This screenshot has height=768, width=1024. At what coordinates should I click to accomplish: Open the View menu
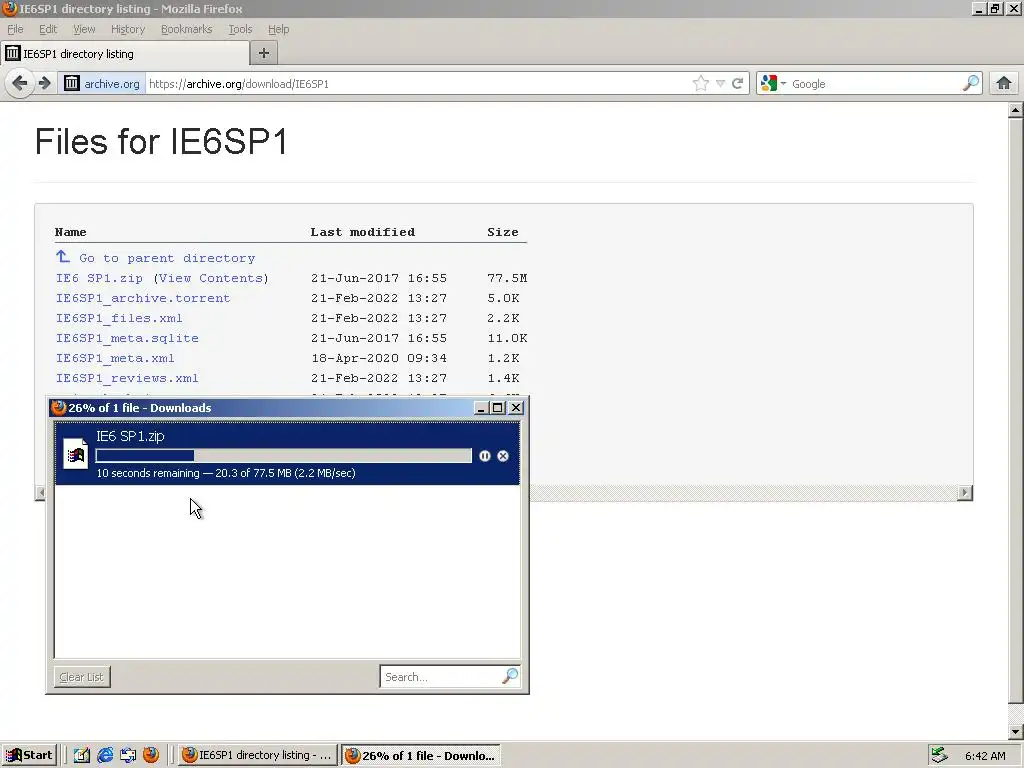(x=84, y=29)
